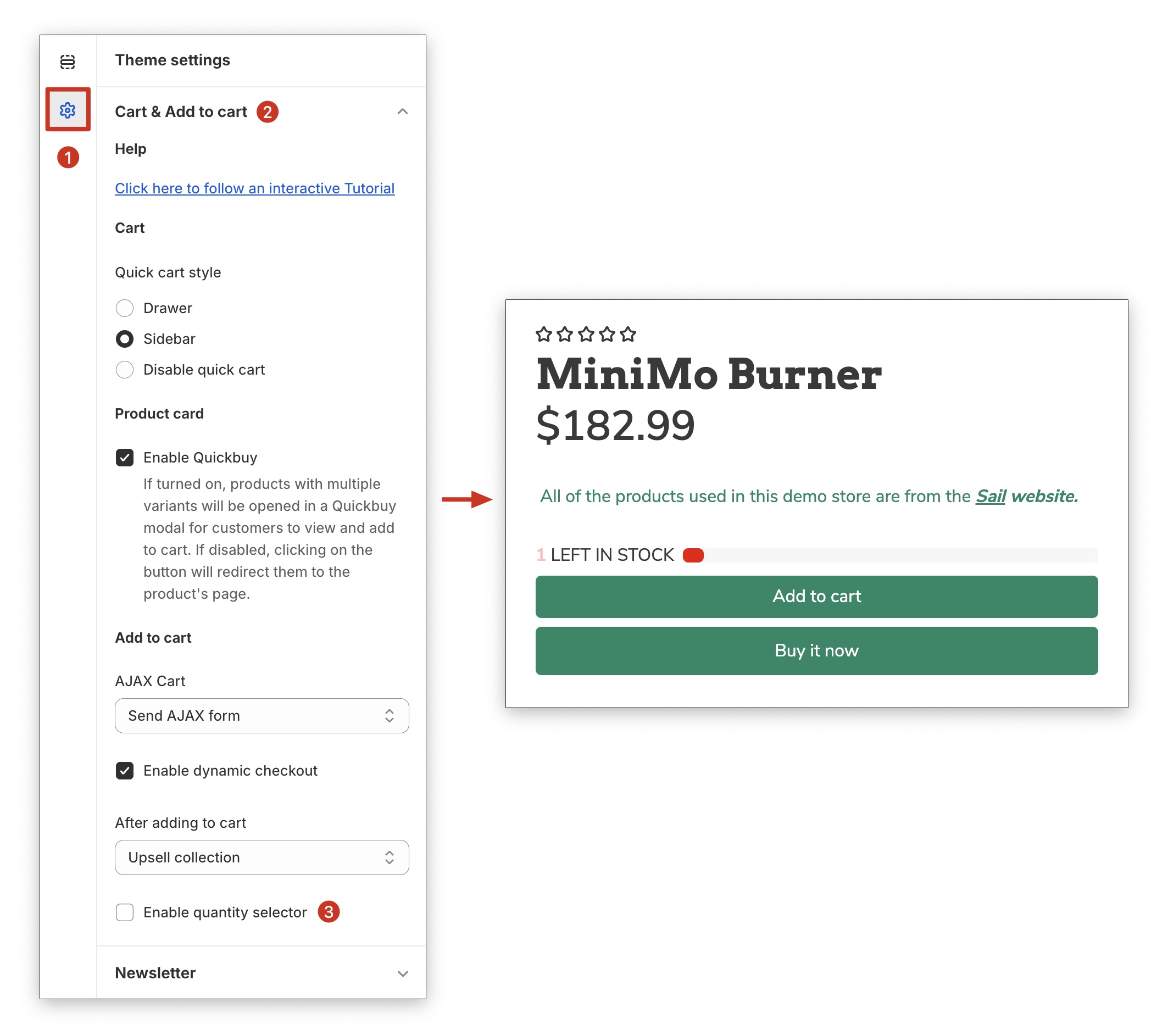1168x1036 pixels.
Task: Toggle the Enable dynamic checkout checkbox
Action: click(125, 771)
